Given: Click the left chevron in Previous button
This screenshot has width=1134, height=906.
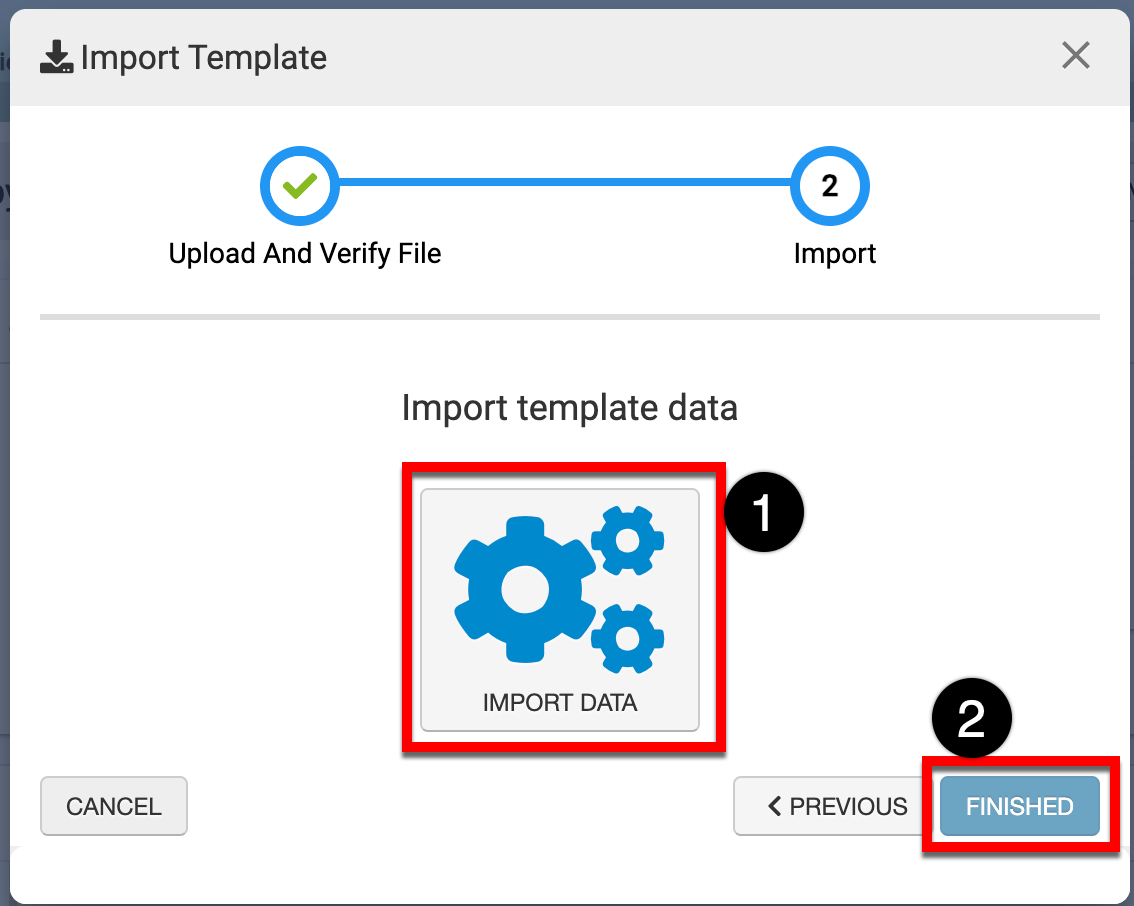Looking at the screenshot, I should (x=774, y=806).
